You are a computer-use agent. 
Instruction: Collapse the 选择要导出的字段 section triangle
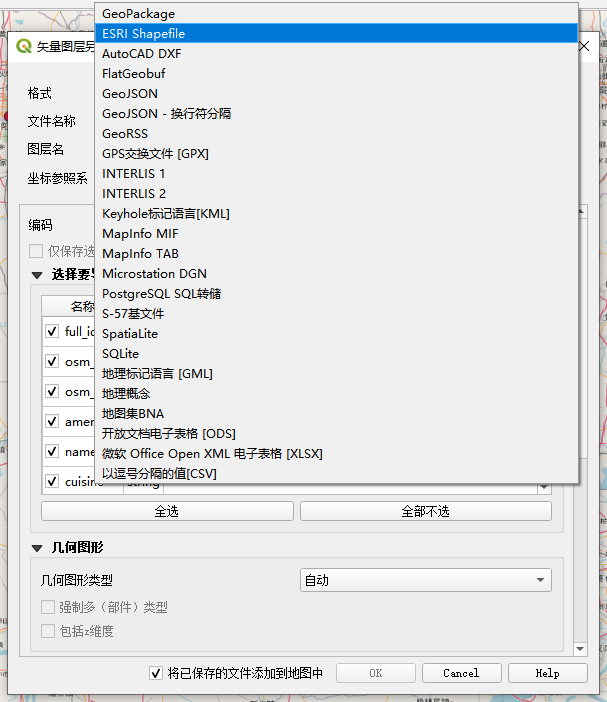click(x=37, y=275)
